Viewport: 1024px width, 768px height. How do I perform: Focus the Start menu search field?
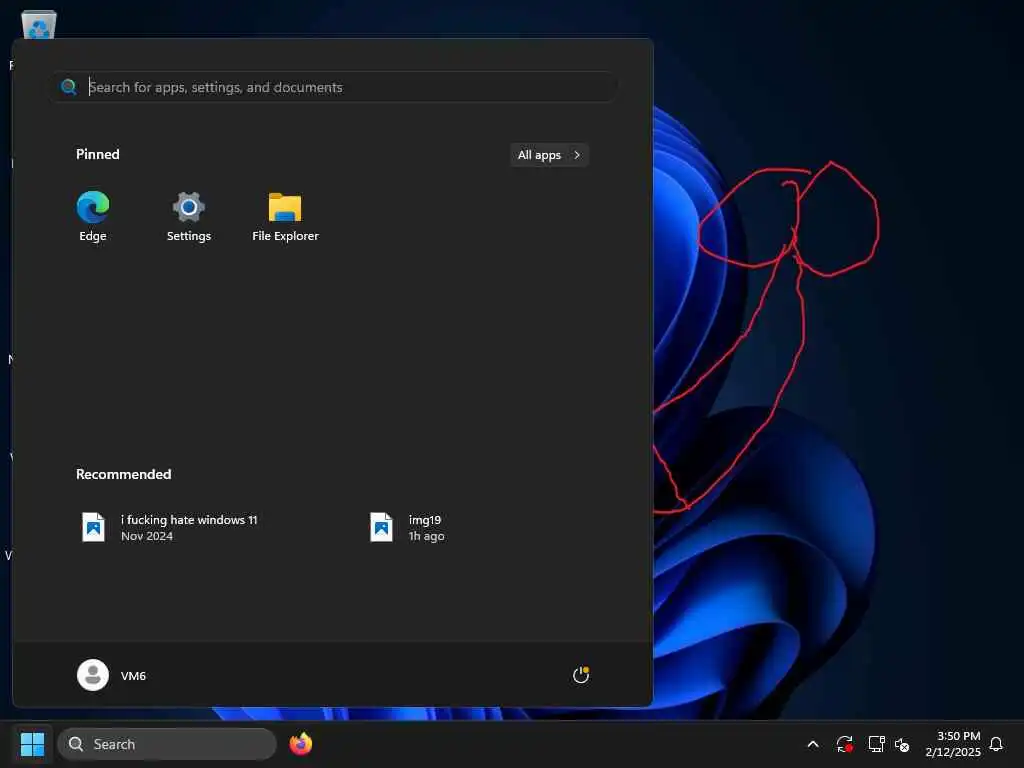tap(334, 87)
